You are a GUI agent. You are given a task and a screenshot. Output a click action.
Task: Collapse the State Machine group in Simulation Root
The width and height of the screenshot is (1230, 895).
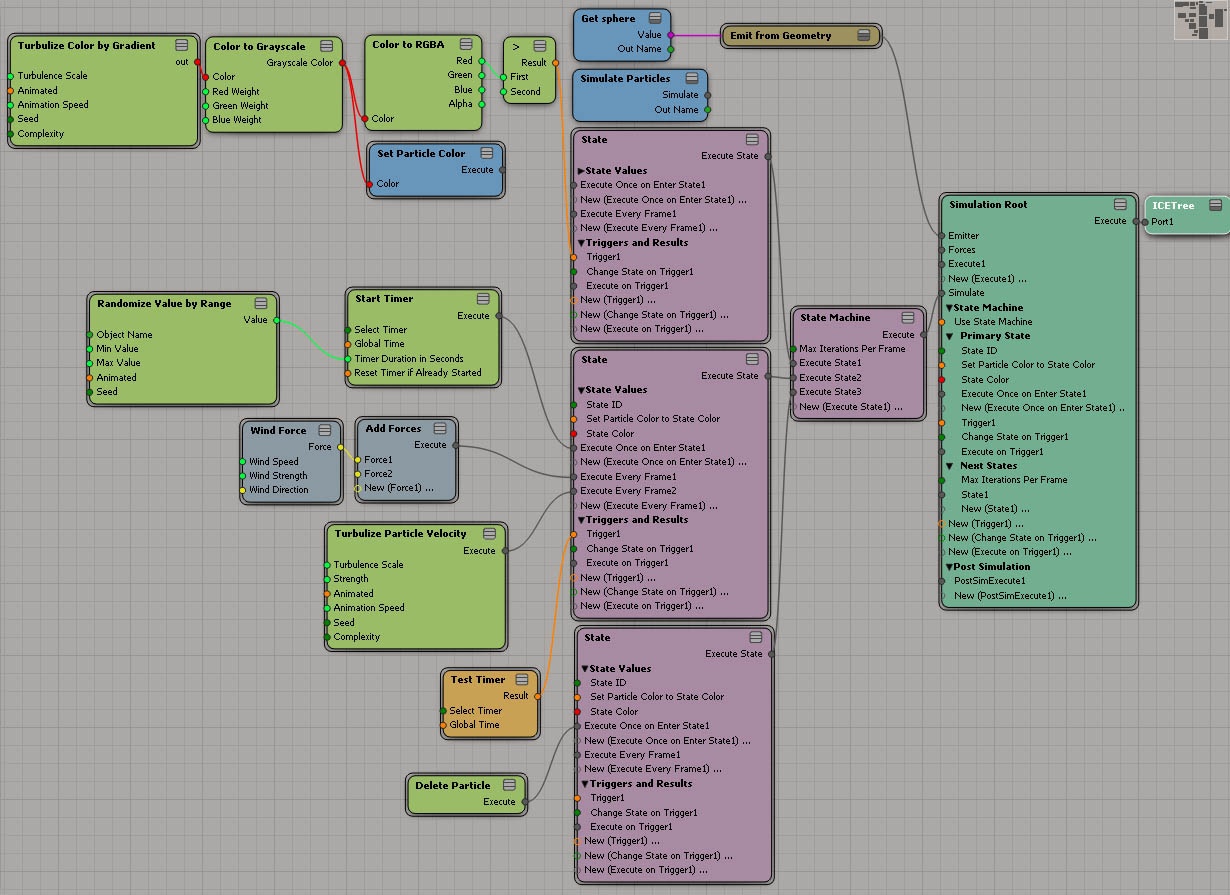pyautogui.click(x=949, y=308)
